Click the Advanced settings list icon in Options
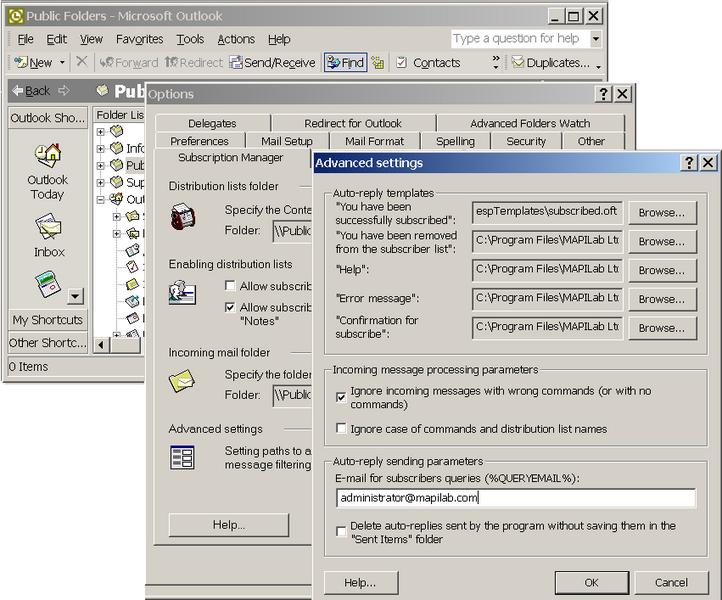Viewport: 722px width, 600px height. [182, 457]
